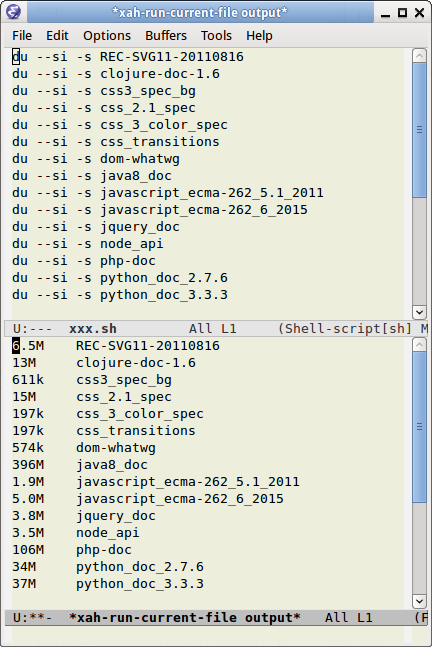
Task: Click the scrollbar thumb in the xxx.sh pane
Action: tap(419, 130)
